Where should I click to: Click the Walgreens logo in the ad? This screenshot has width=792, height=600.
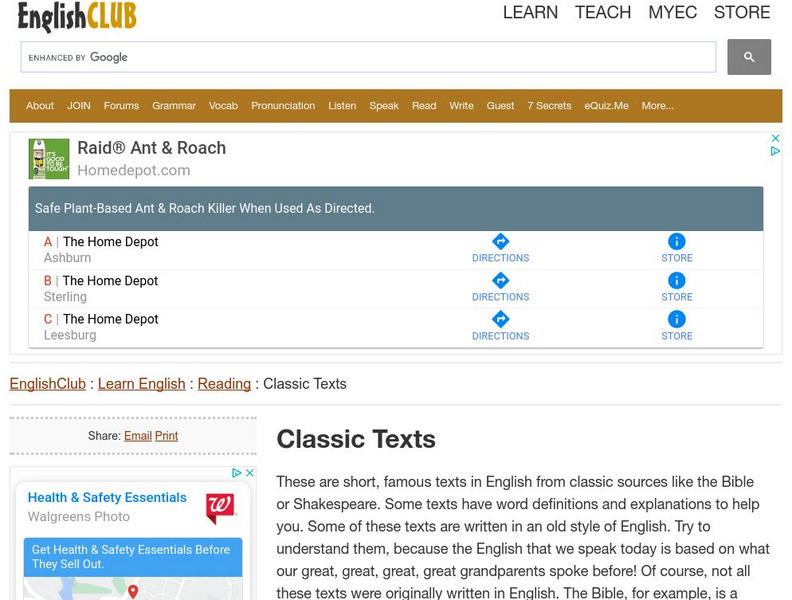[x=220, y=508]
